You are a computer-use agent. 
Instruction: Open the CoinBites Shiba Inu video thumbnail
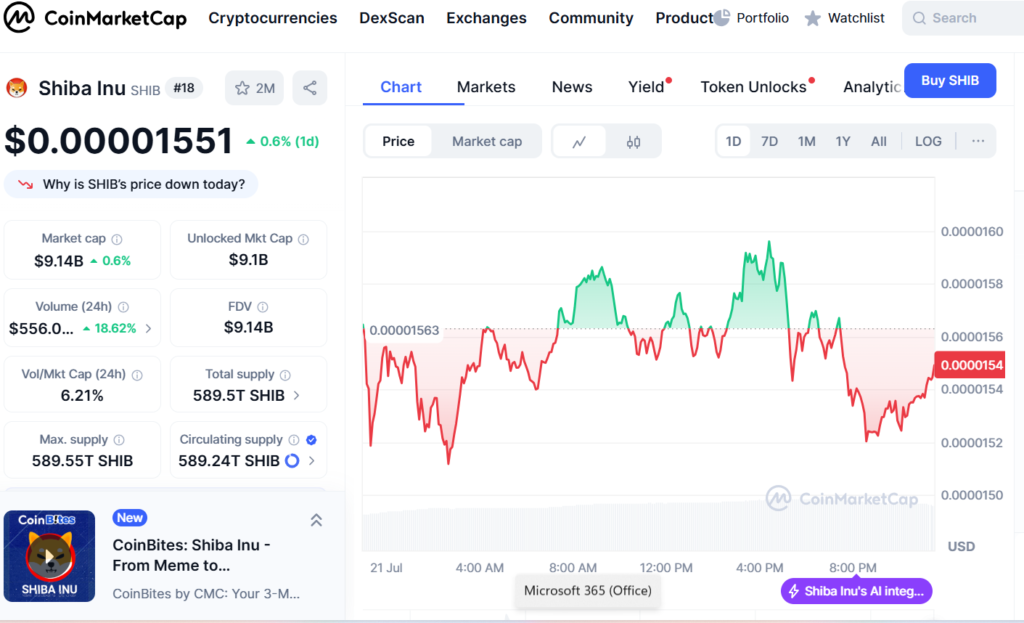(x=48, y=556)
